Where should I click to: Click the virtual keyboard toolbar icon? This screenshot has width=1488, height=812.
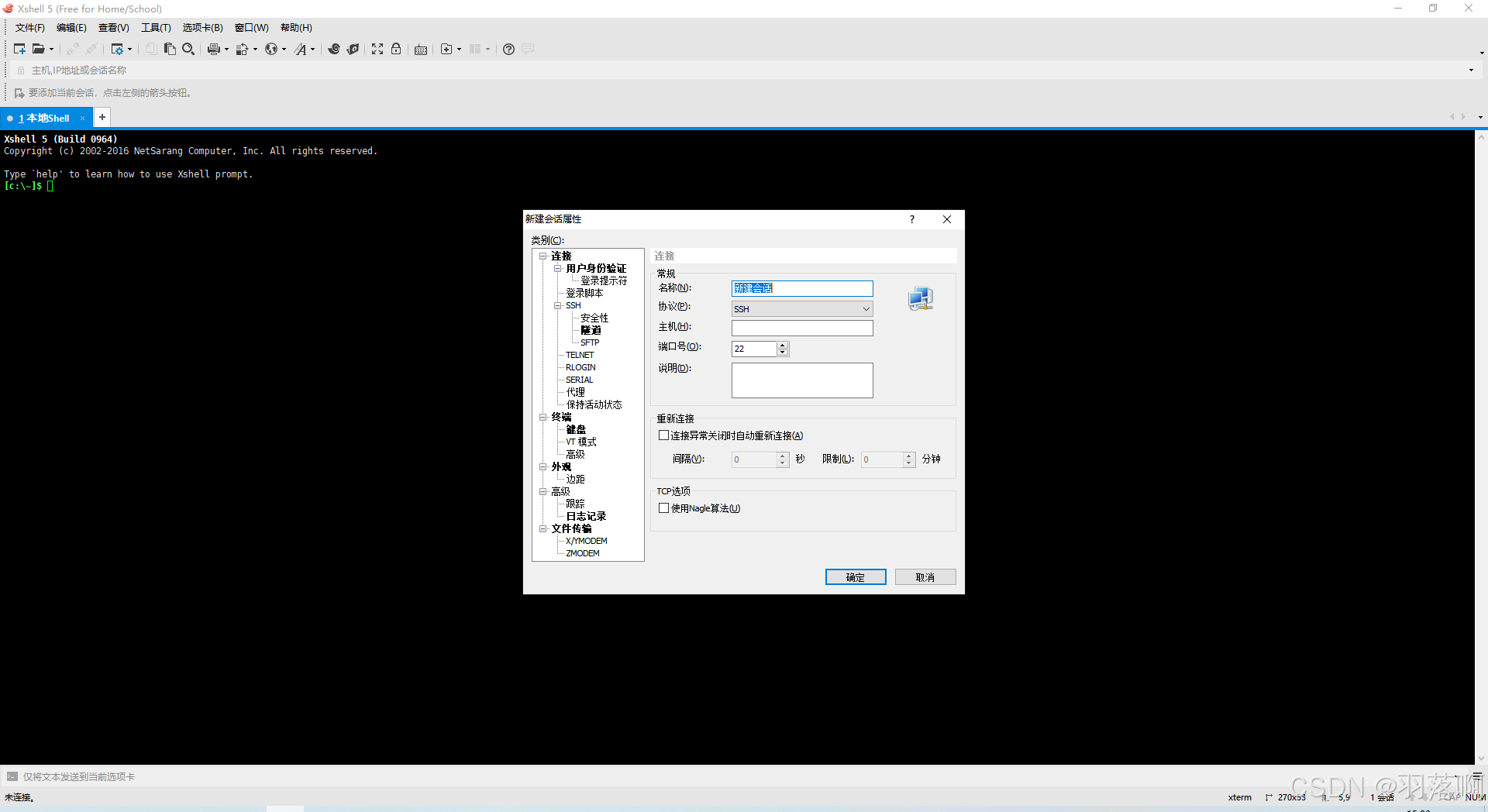point(421,50)
